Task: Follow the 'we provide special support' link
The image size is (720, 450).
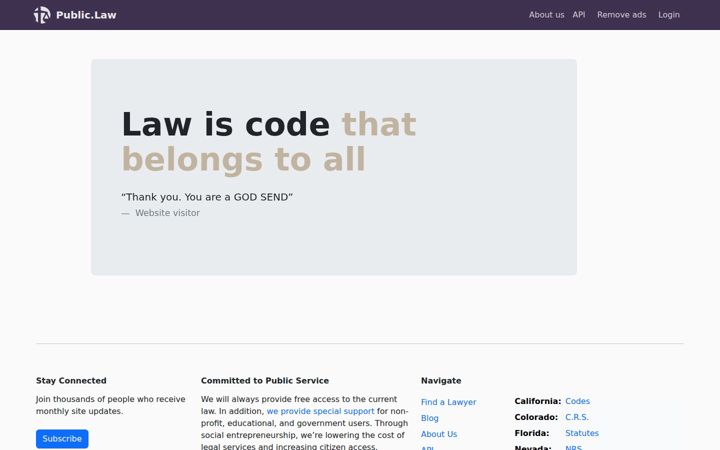Action: (320, 411)
